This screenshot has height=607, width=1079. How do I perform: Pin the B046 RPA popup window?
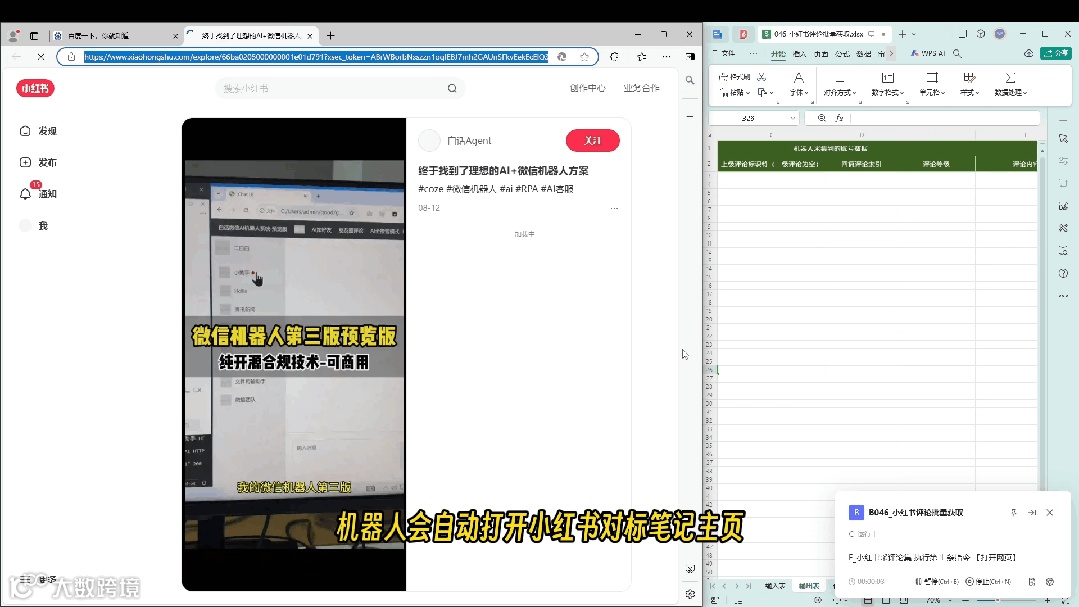pos(1014,512)
